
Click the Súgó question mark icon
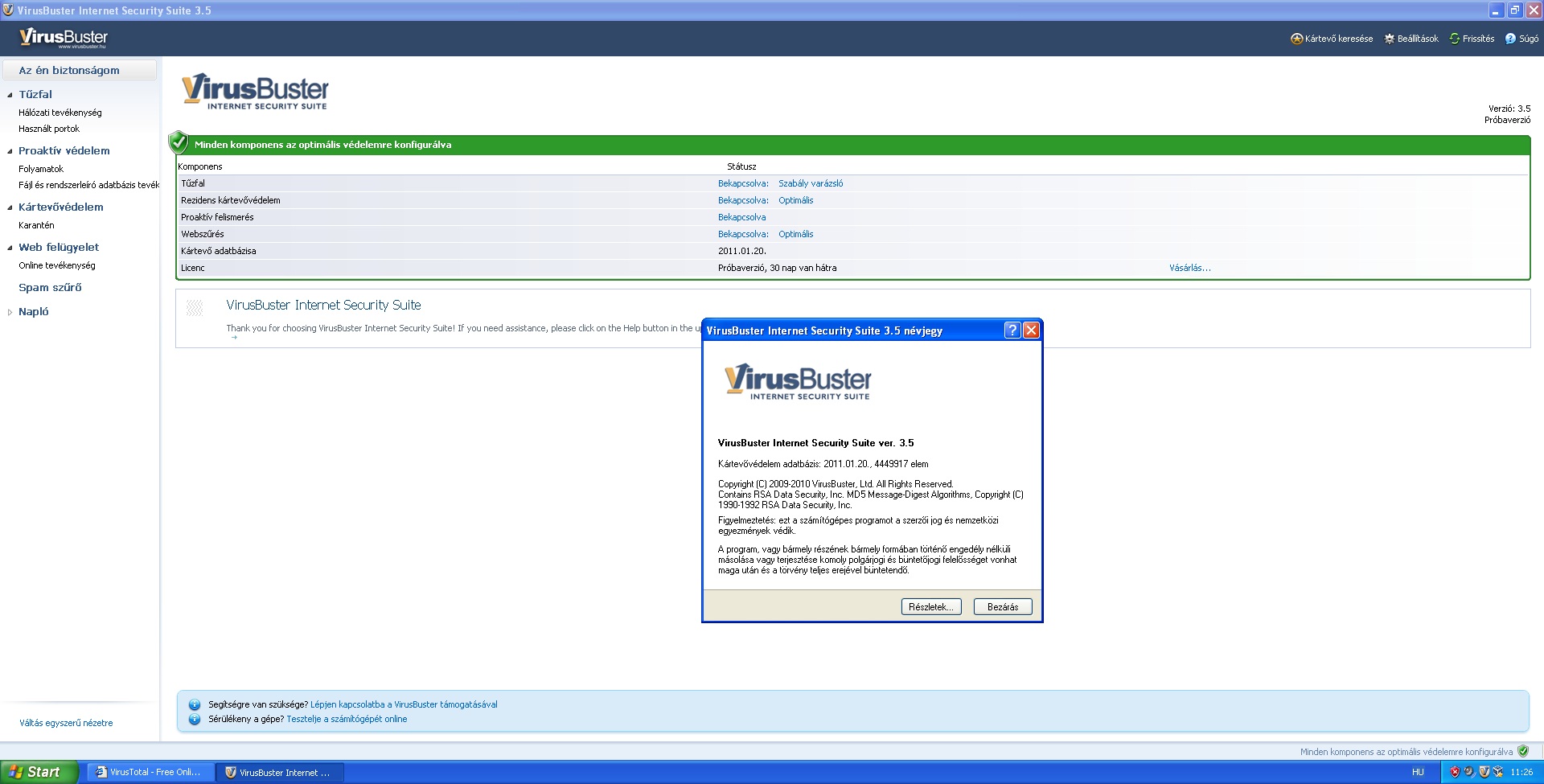pos(1510,39)
